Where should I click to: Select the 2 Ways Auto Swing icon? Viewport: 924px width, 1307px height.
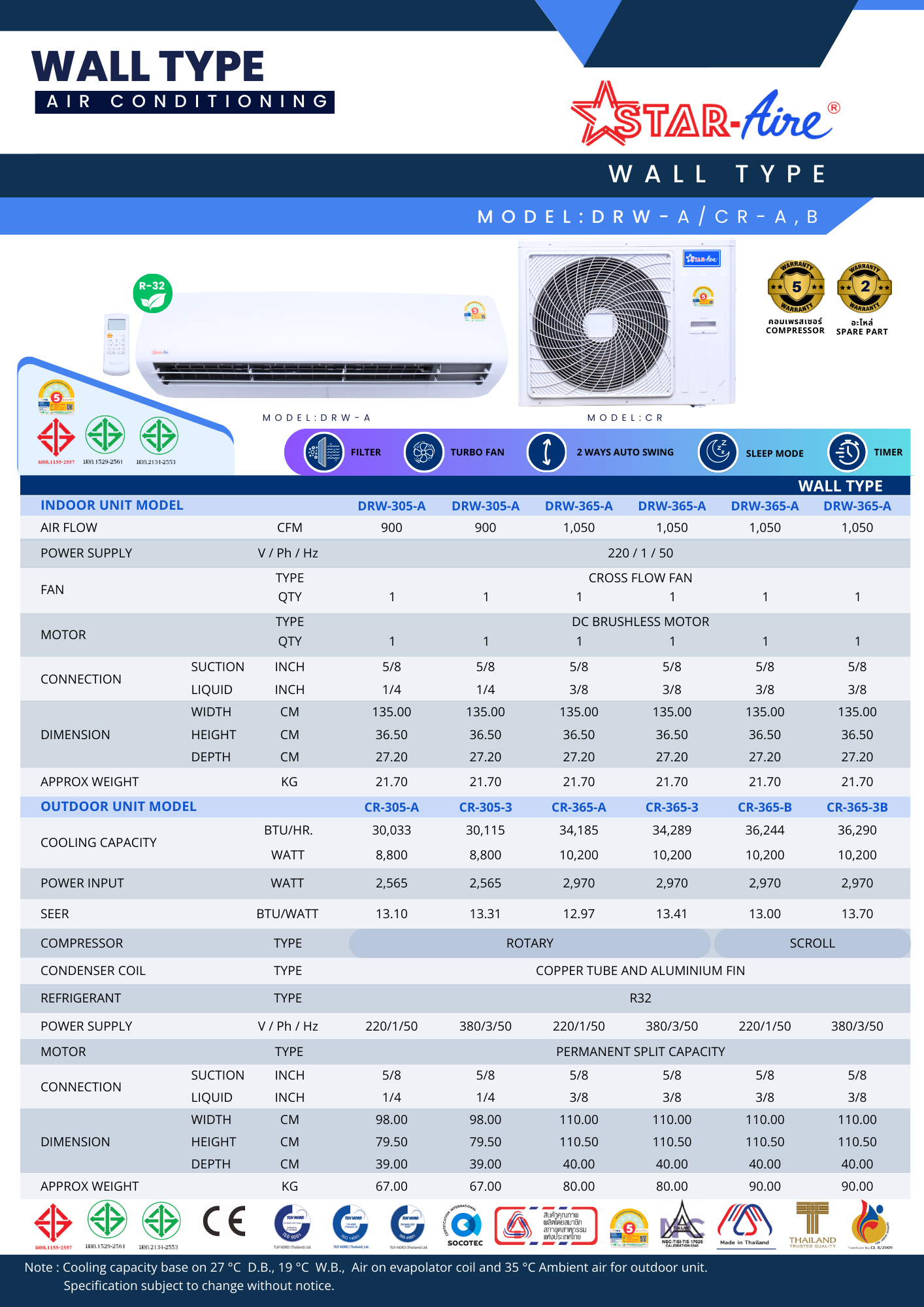point(546,452)
